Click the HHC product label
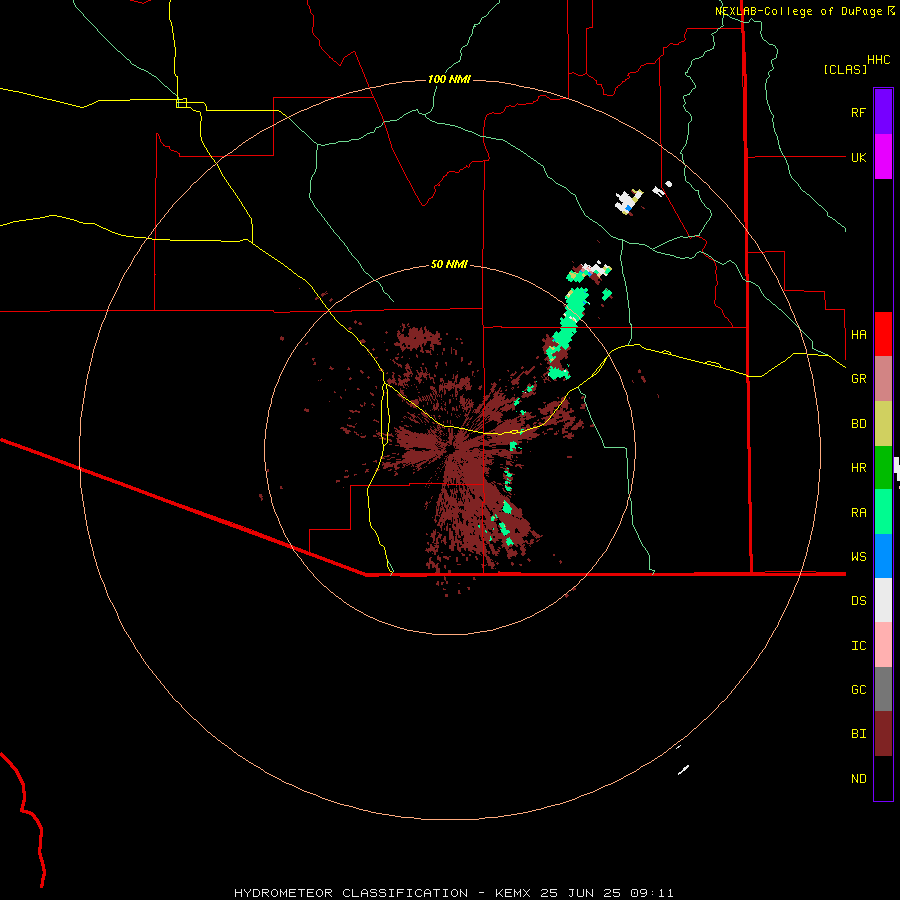This screenshot has width=900, height=900. coord(879,60)
